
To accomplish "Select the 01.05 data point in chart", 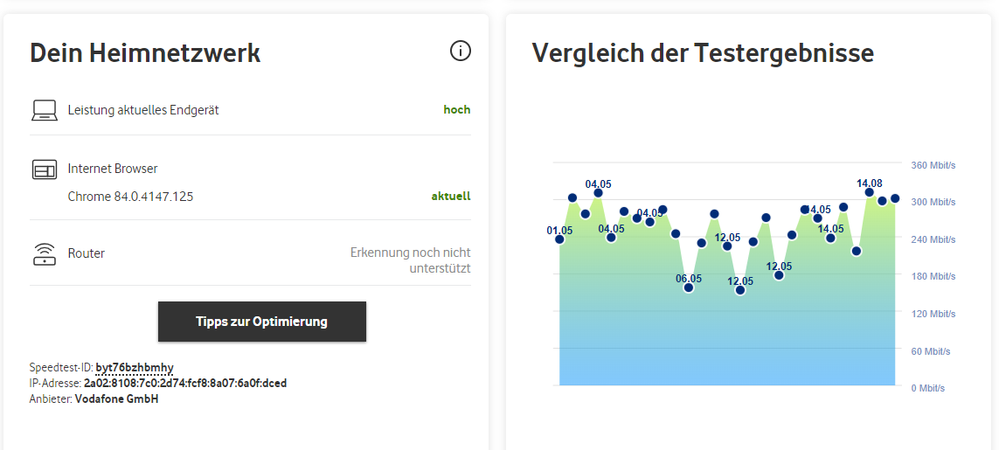I will point(559,239).
